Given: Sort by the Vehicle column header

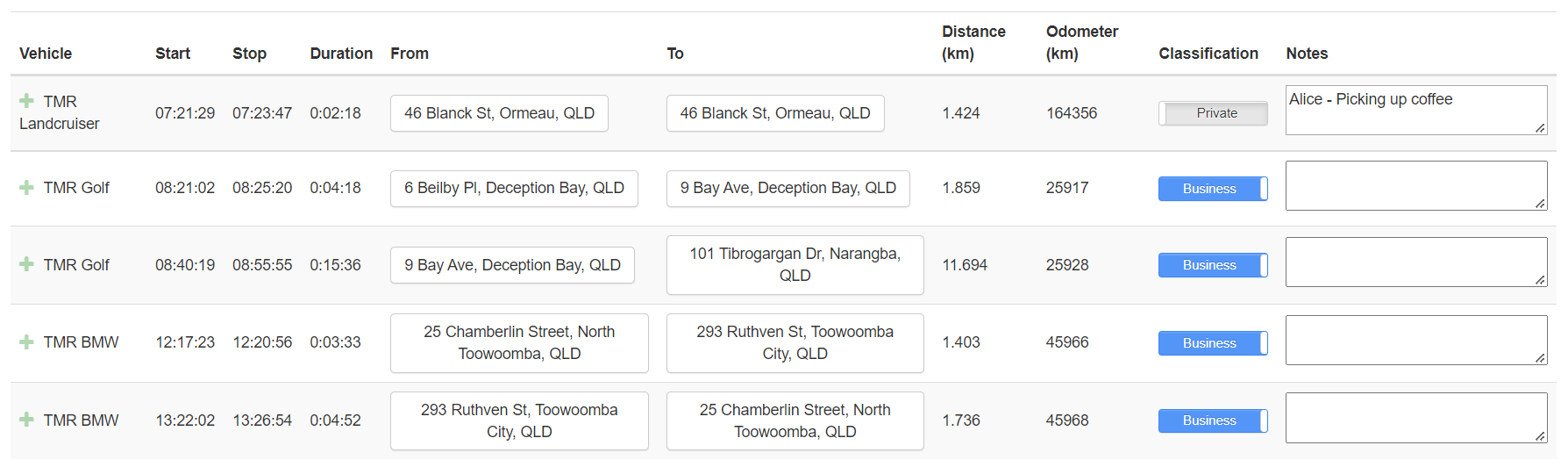Looking at the screenshot, I should 46,54.
